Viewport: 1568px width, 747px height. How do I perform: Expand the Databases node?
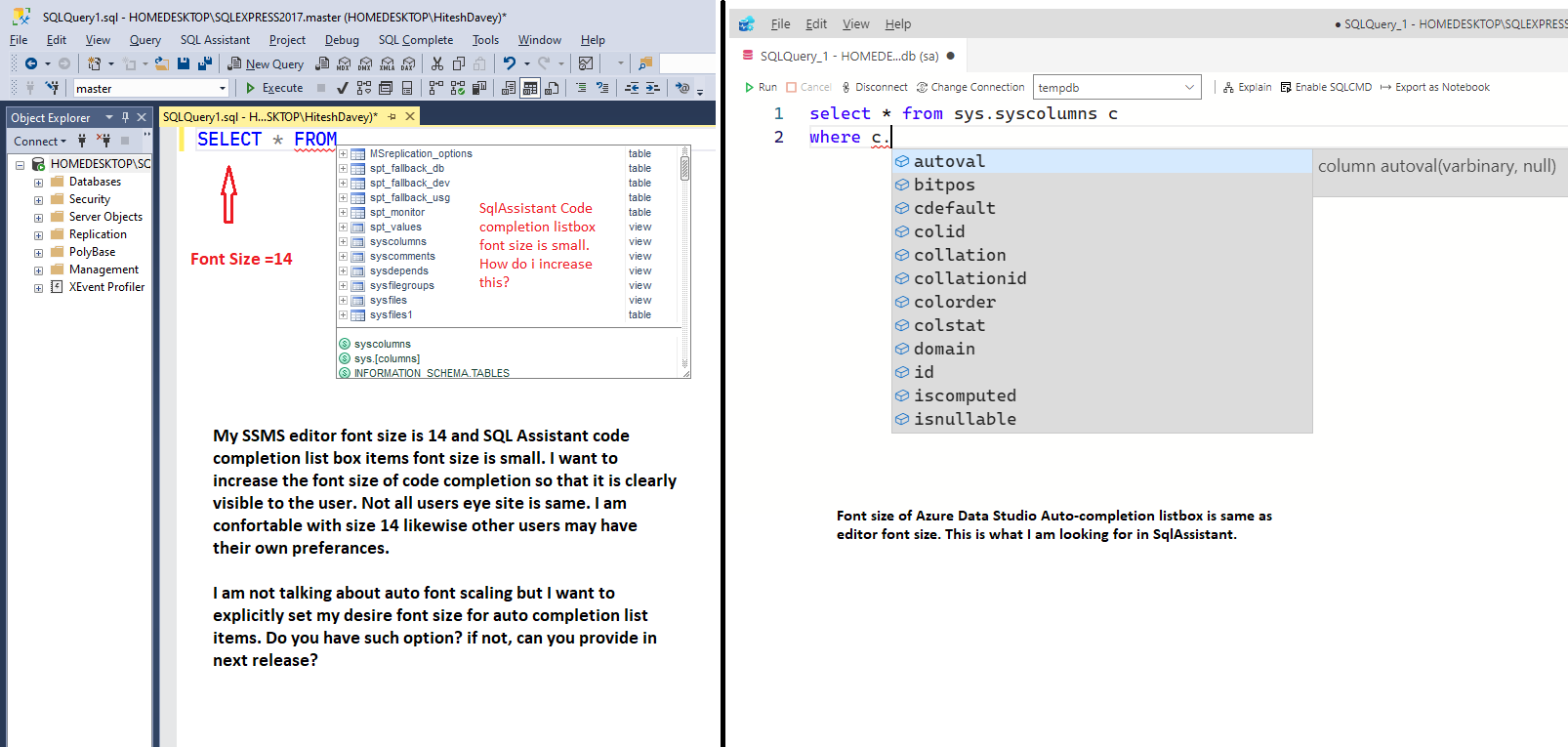[x=38, y=183]
